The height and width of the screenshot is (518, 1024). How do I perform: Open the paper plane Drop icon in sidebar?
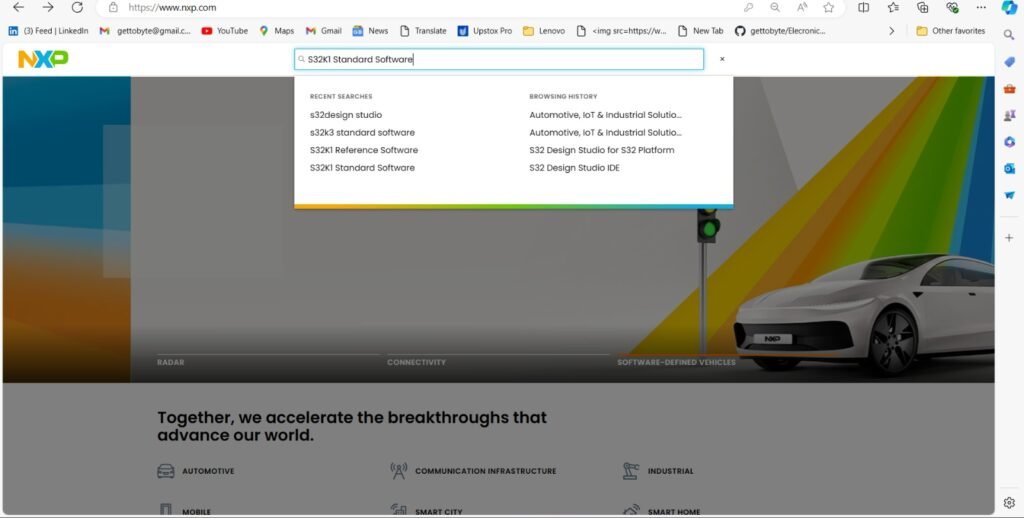[1010, 195]
